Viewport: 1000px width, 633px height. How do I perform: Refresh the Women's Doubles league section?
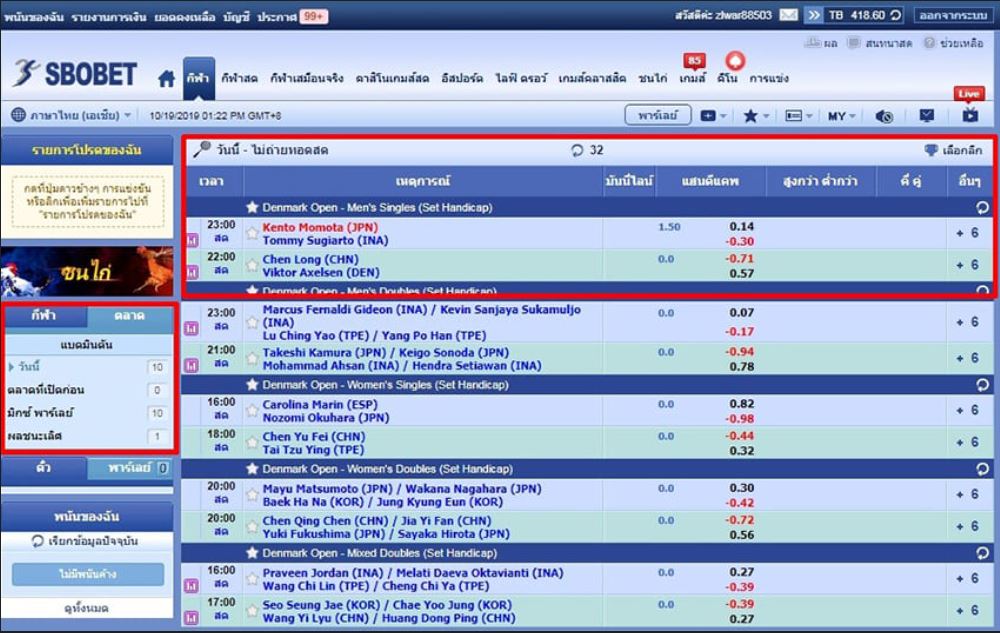pyautogui.click(x=982, y=469)
